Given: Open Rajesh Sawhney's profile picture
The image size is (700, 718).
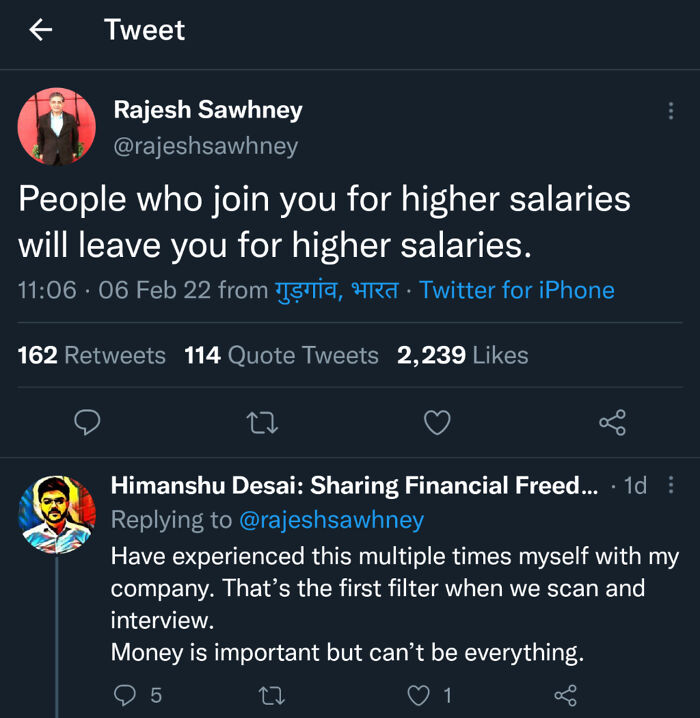Looking at the screenshot, I should [57, 126].
